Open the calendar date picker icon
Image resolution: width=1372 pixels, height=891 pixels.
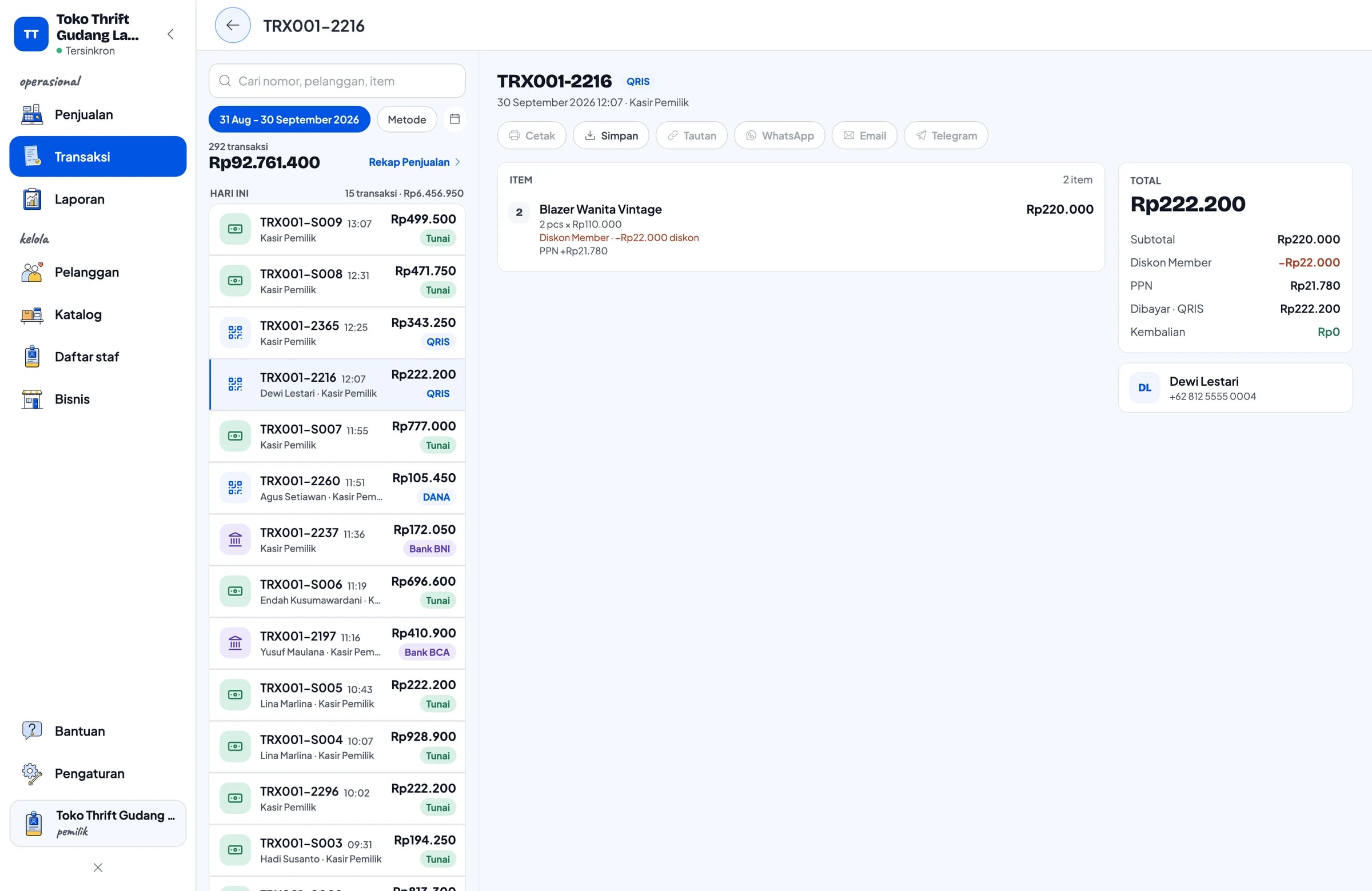pos(455,119)
